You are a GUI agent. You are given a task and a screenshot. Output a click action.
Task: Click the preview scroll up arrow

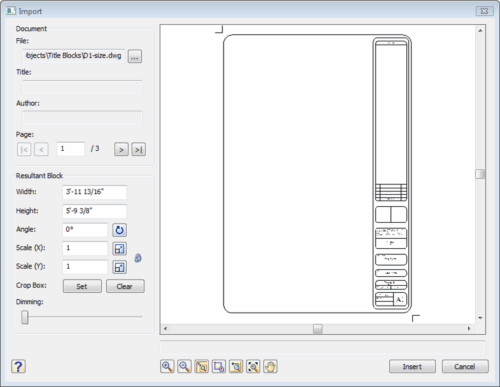(480, 30)
